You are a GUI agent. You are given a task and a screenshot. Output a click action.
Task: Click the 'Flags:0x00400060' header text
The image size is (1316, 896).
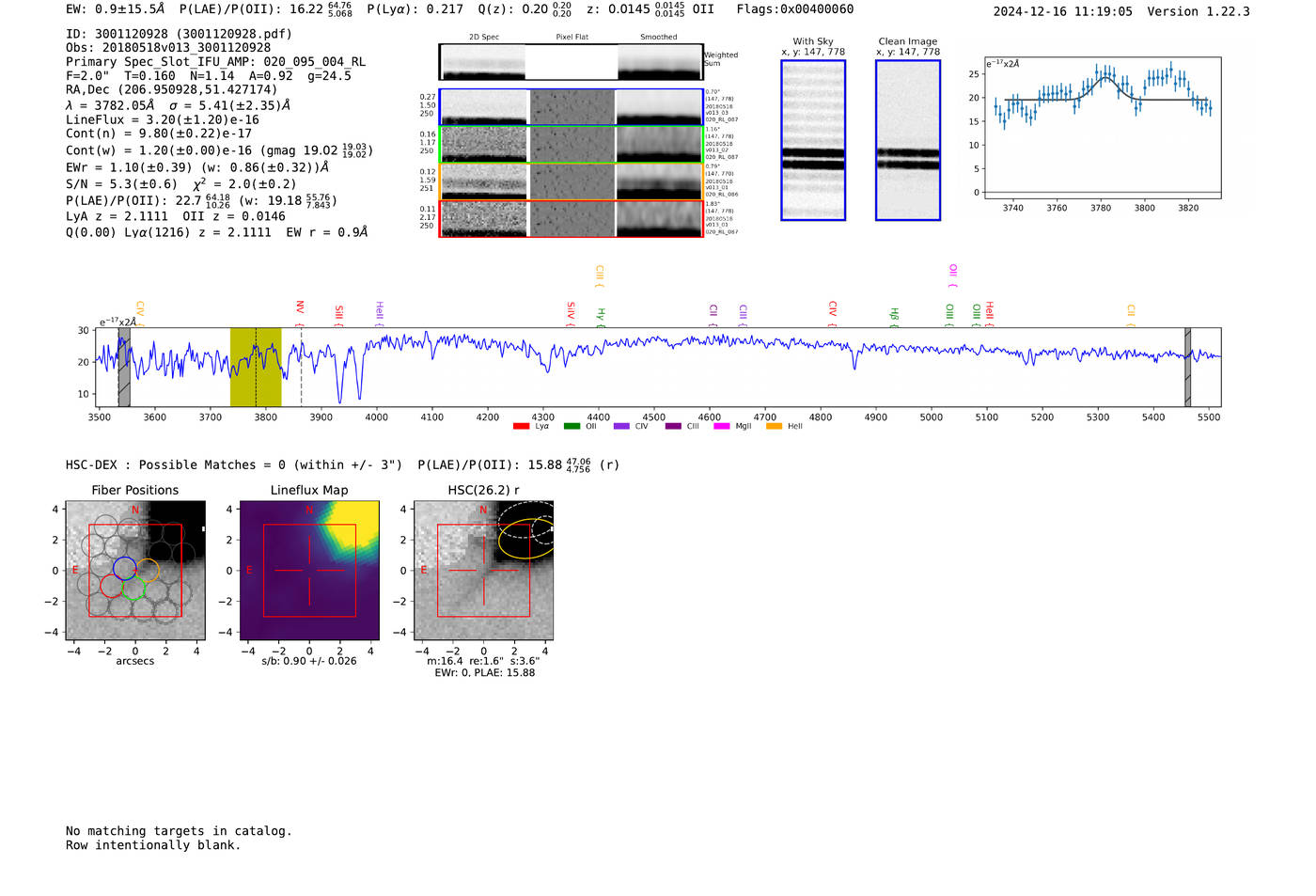pyautogui.click(x=795, y=9)
